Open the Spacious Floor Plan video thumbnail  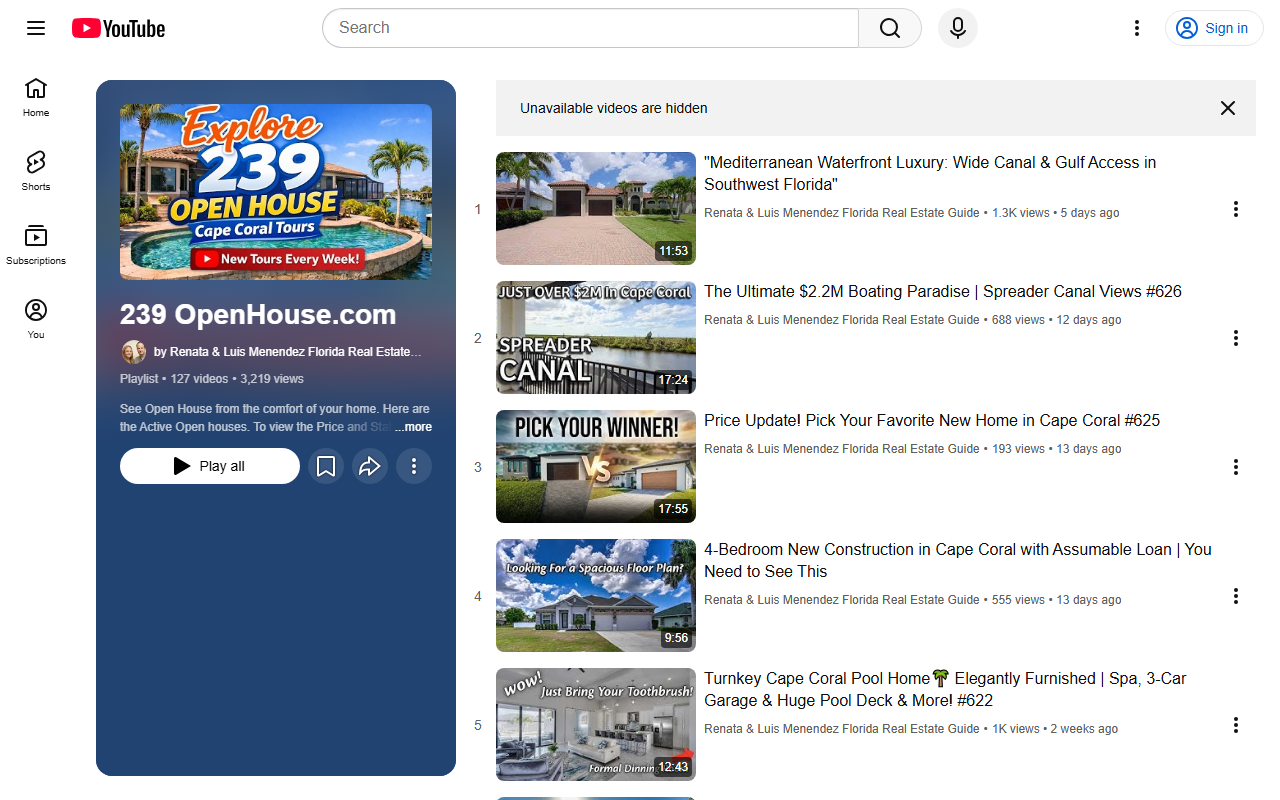tap(596, 595)
